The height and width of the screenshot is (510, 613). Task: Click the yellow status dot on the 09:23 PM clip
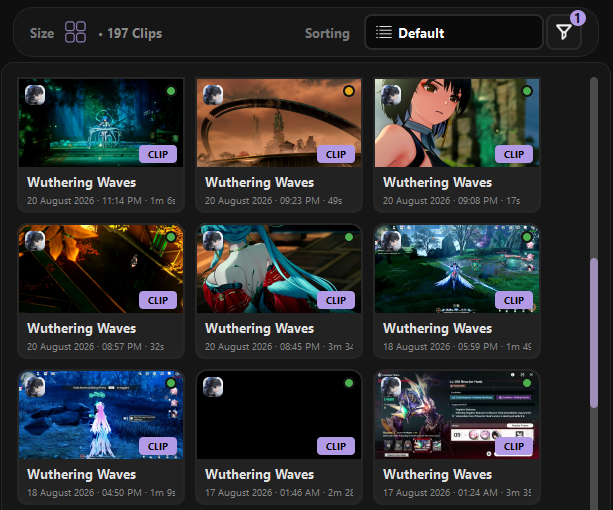(x=349, y=91)
